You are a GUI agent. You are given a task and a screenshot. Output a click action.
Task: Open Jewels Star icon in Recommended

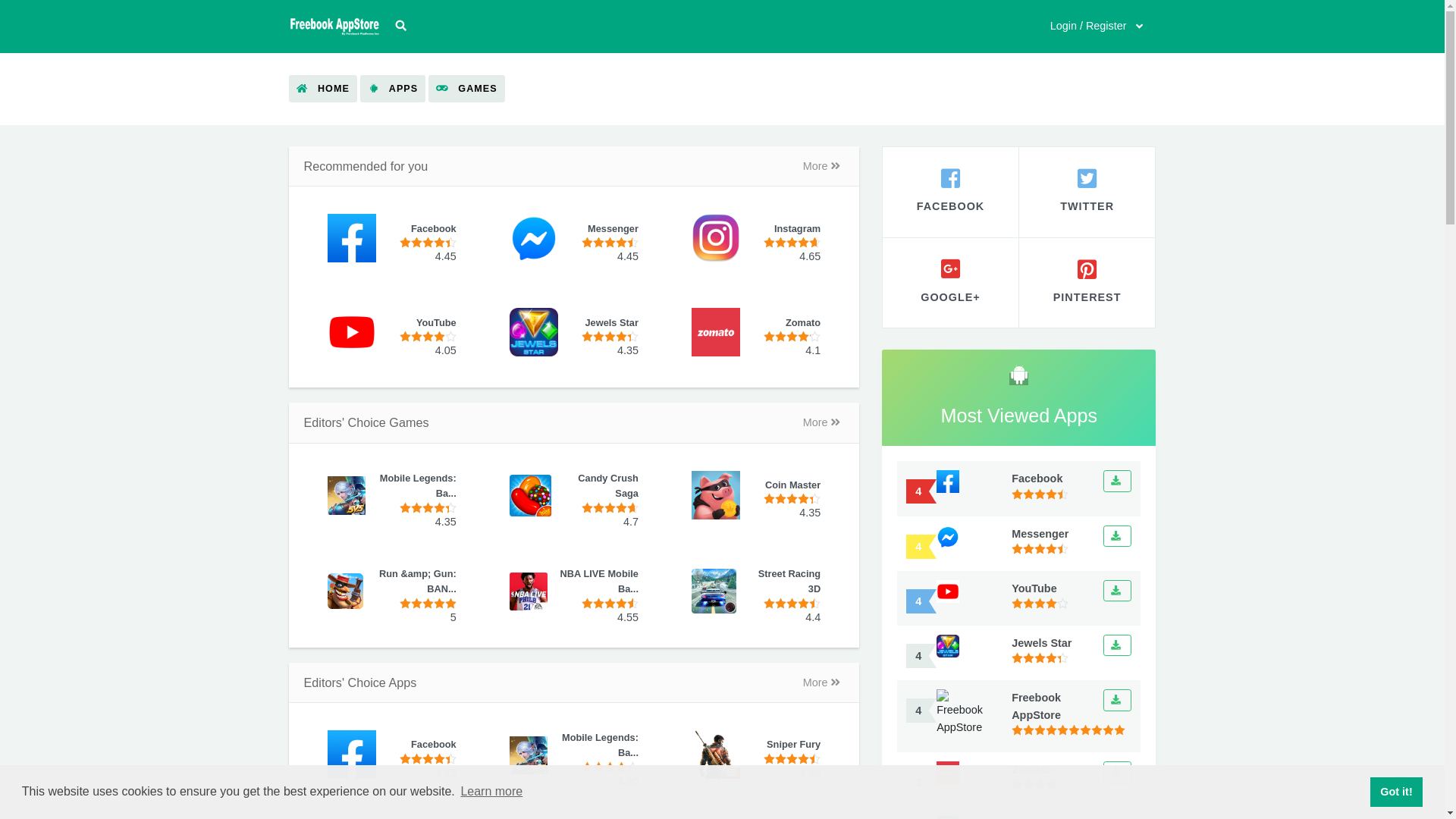[x=534, y=332]
